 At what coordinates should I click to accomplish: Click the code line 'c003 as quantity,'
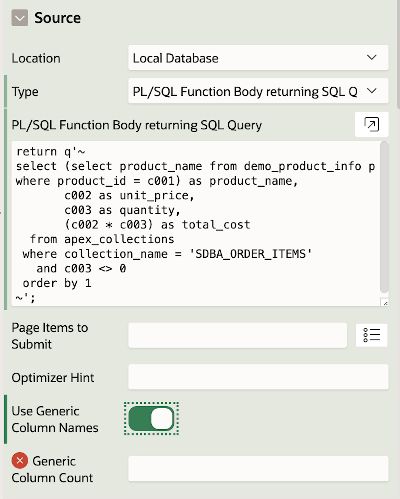click(122, 210)
